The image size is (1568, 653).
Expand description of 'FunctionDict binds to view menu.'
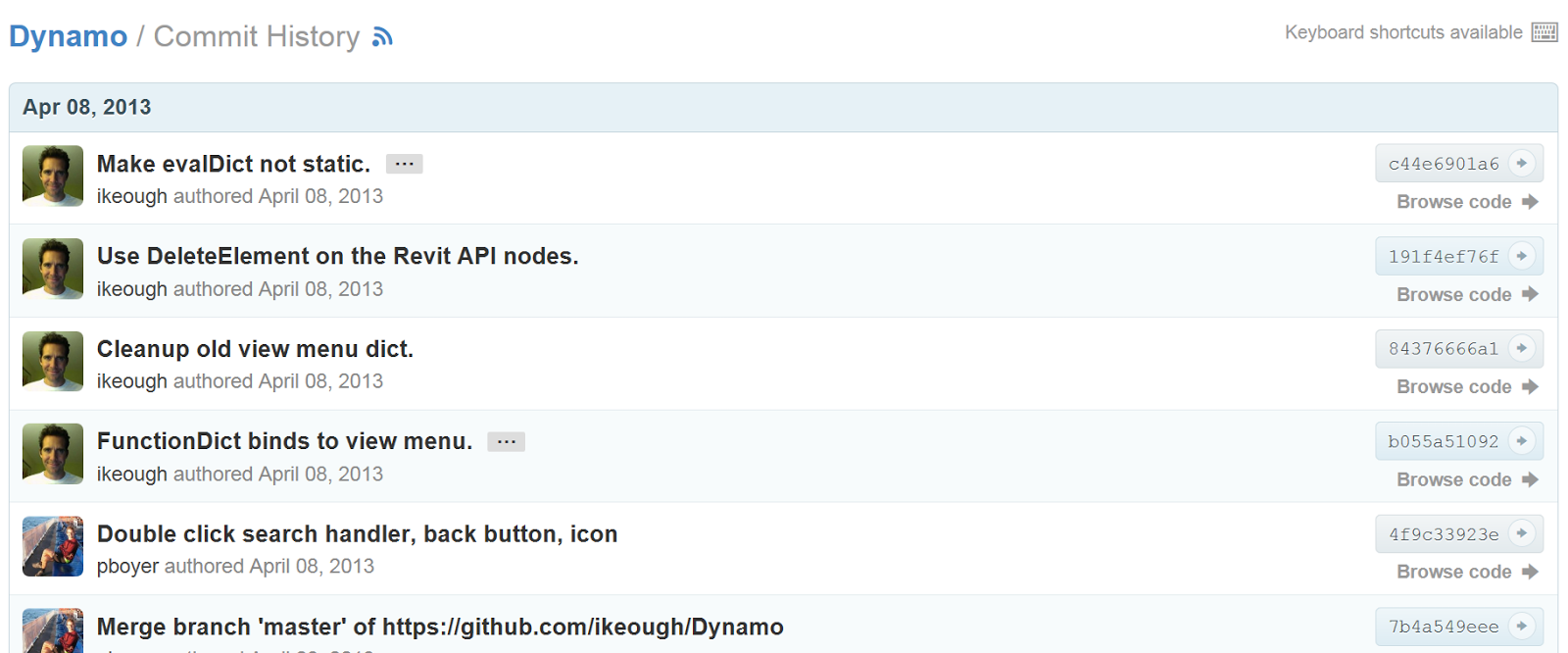(507, 441)
